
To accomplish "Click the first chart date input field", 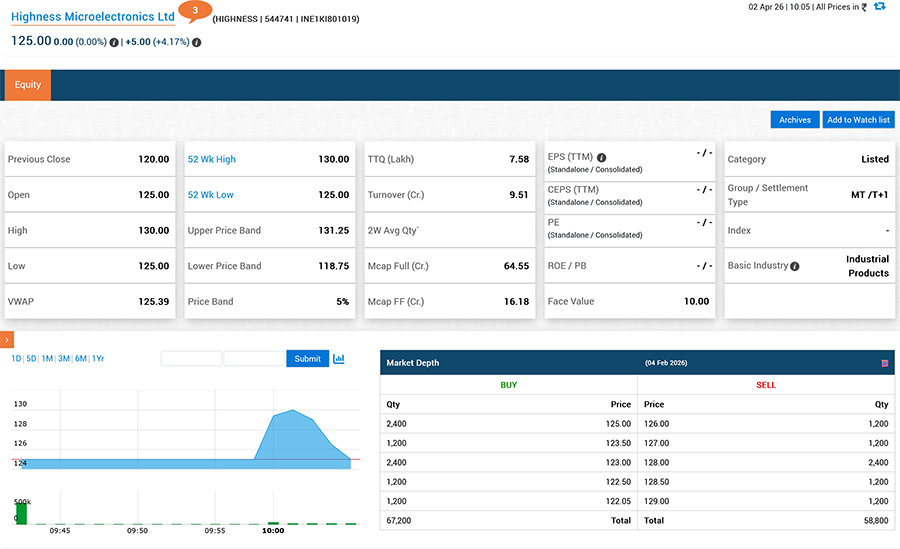I will [191, 358].
